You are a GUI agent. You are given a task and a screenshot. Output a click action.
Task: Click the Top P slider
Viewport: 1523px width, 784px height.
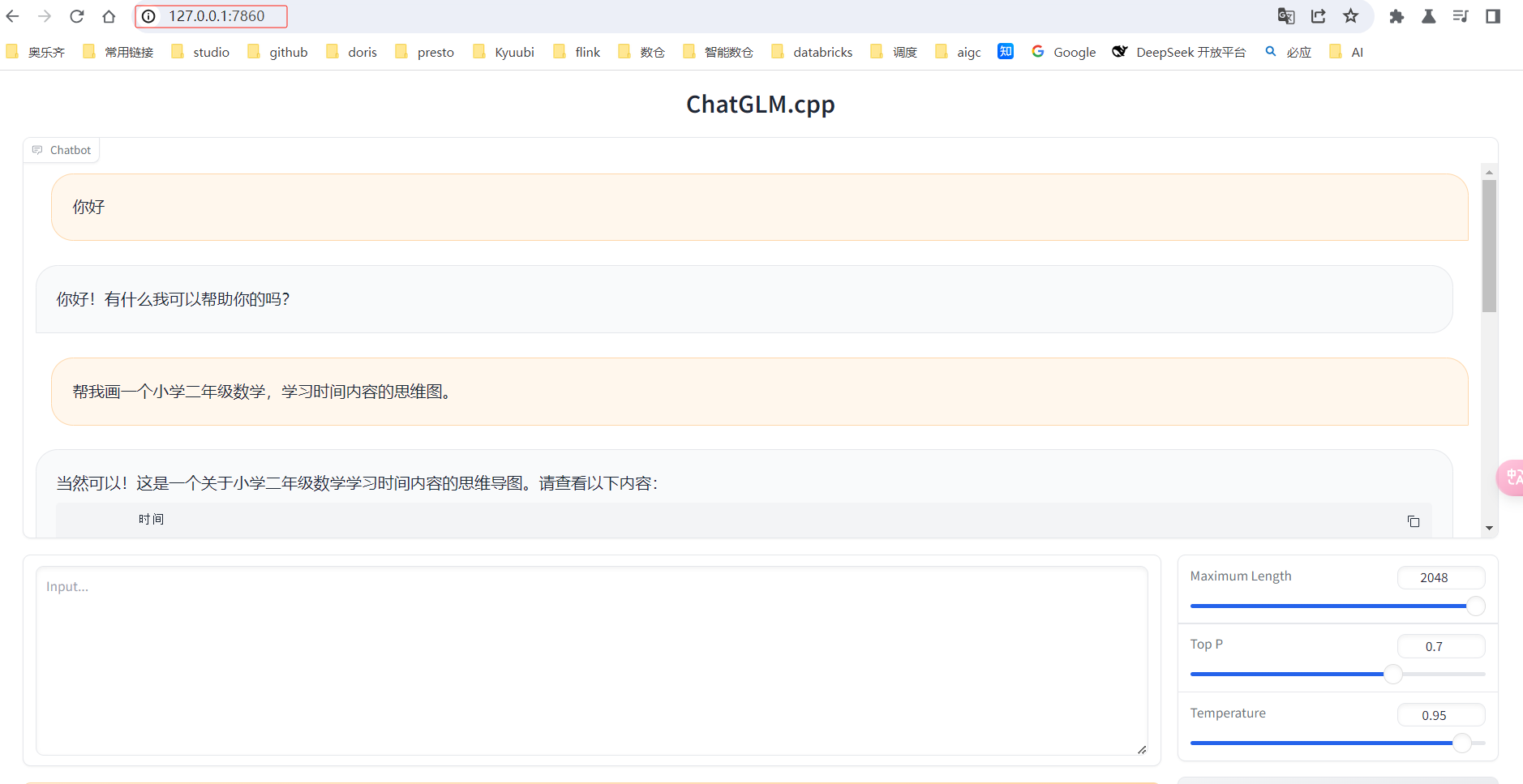(1337, 674)
